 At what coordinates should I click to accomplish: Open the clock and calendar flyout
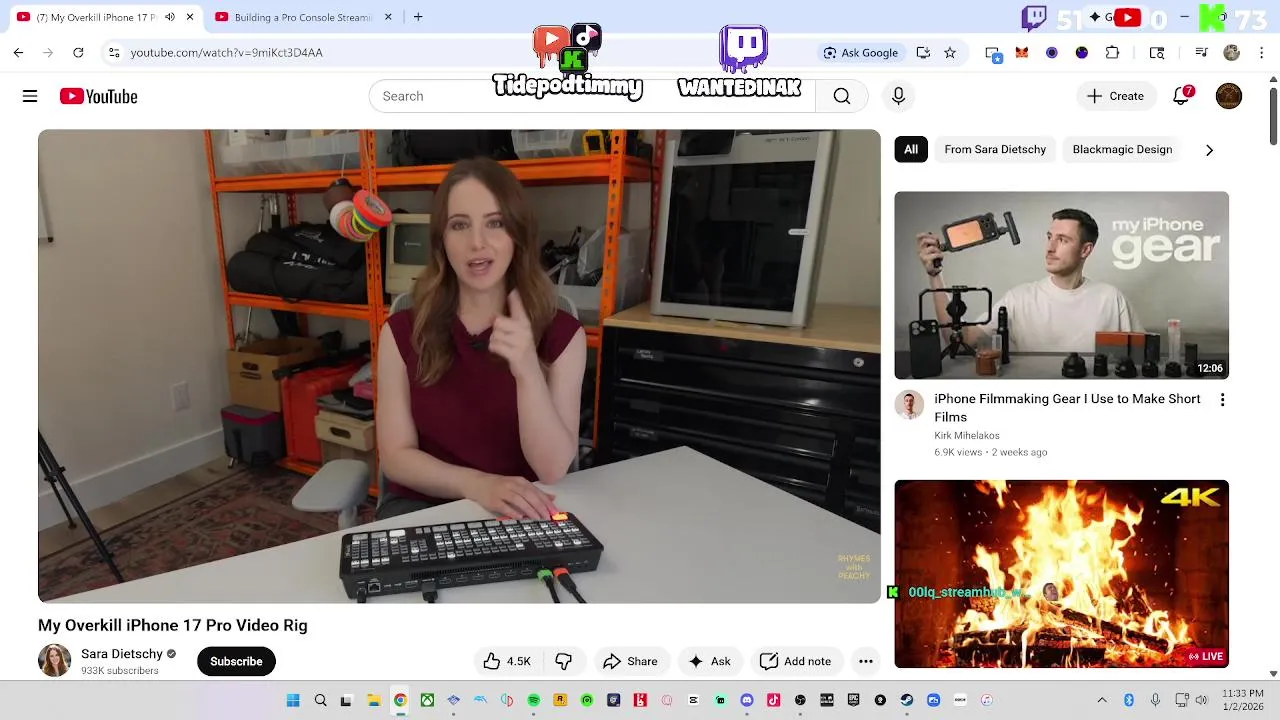coord(1243,700)
